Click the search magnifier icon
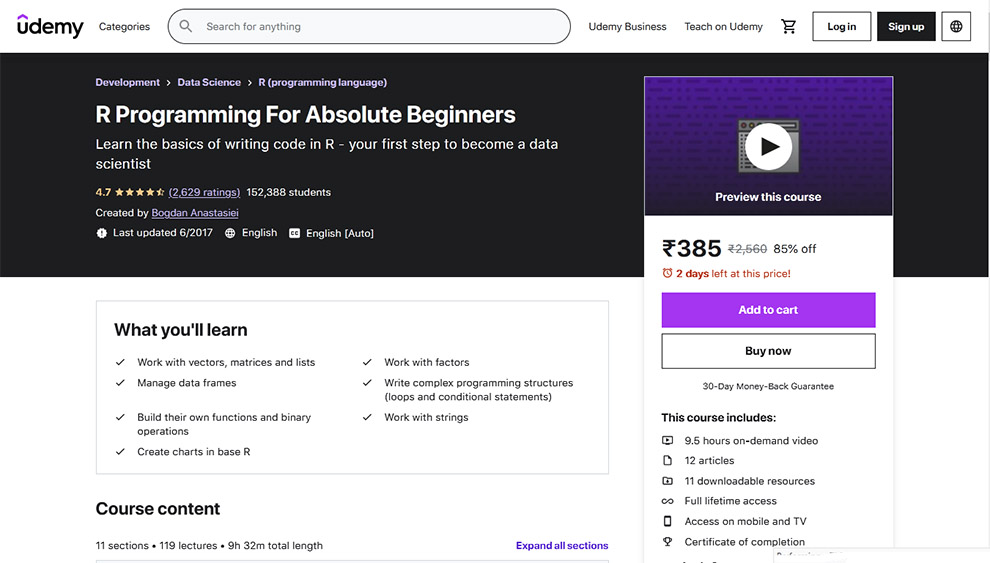 coord(186,26)
